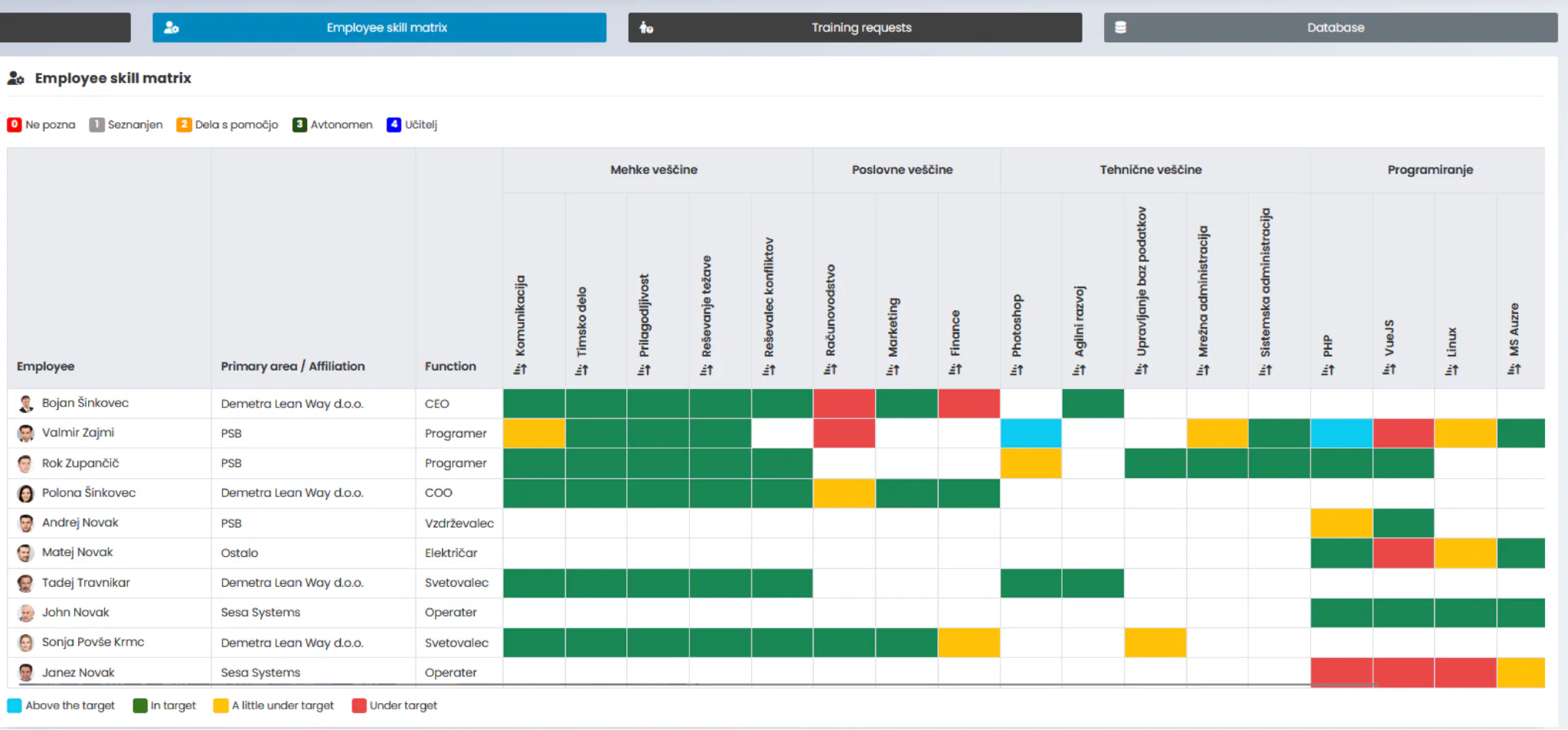Click Bojan Šinkovec's red Finance cell
Viewport: 1568px width, 730px height.
pyautogui.click(x=969, y=404)
